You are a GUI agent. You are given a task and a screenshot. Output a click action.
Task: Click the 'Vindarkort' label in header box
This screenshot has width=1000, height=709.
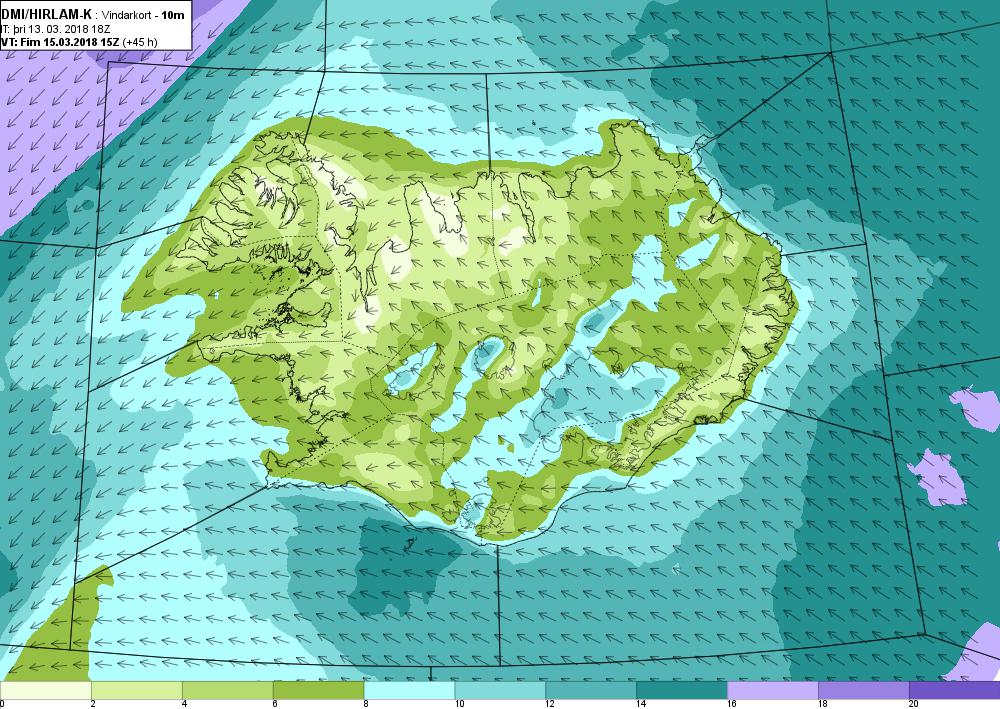coord(125,15)
